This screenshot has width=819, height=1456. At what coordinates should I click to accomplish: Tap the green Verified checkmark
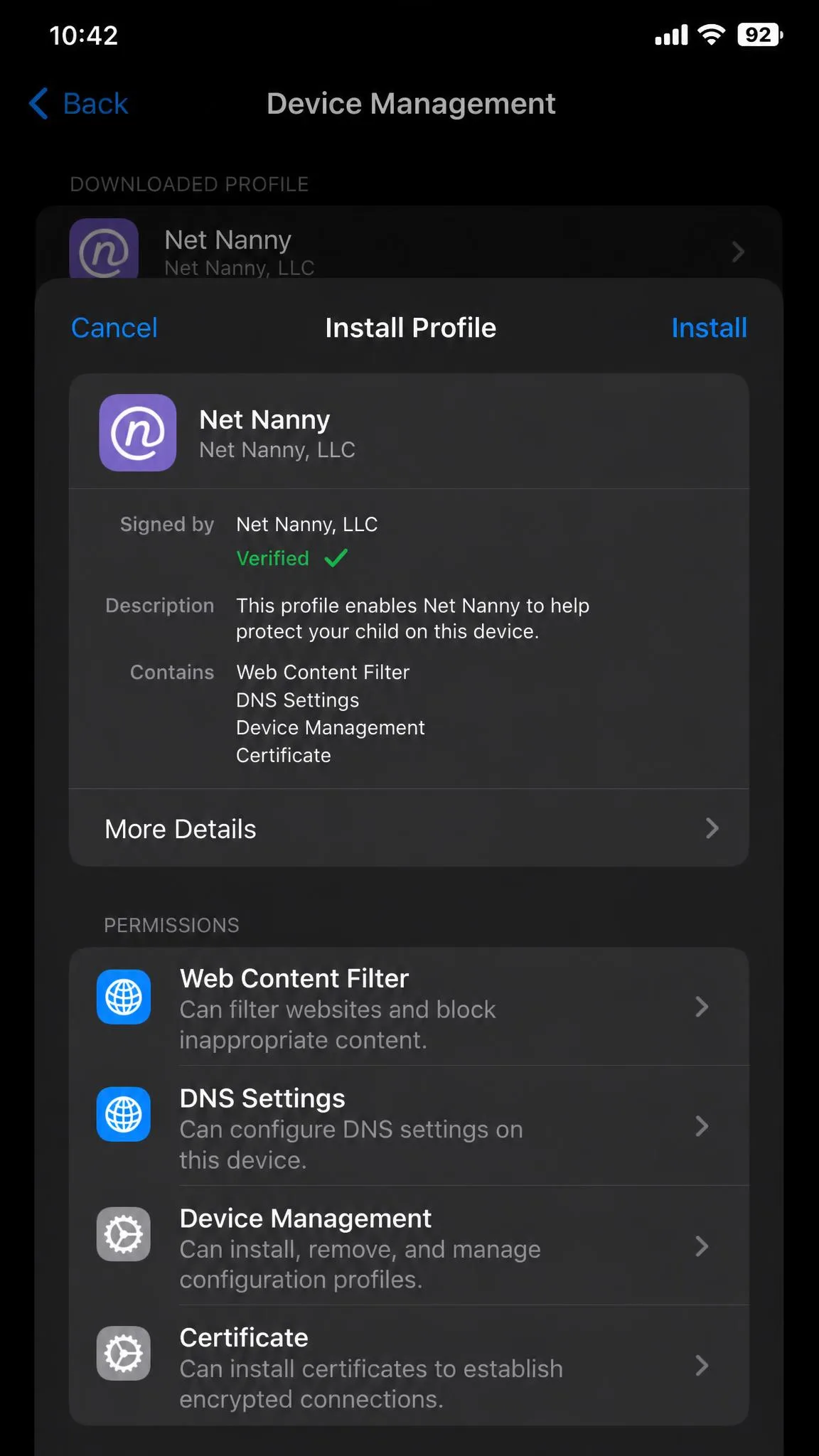pyautogui.click(x=336, y=558)
